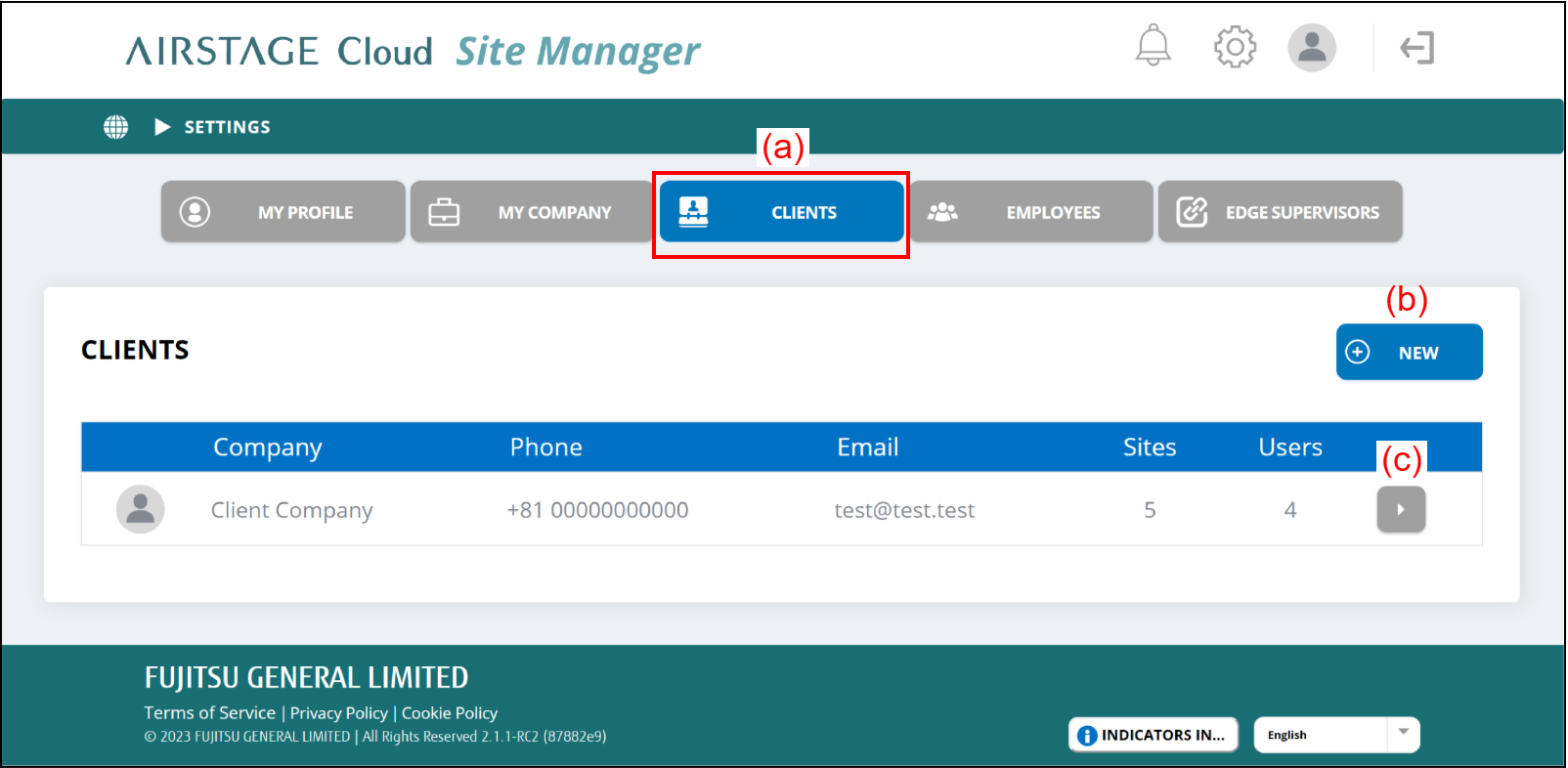Open the Cookie Policy link

tap(450, 713)
